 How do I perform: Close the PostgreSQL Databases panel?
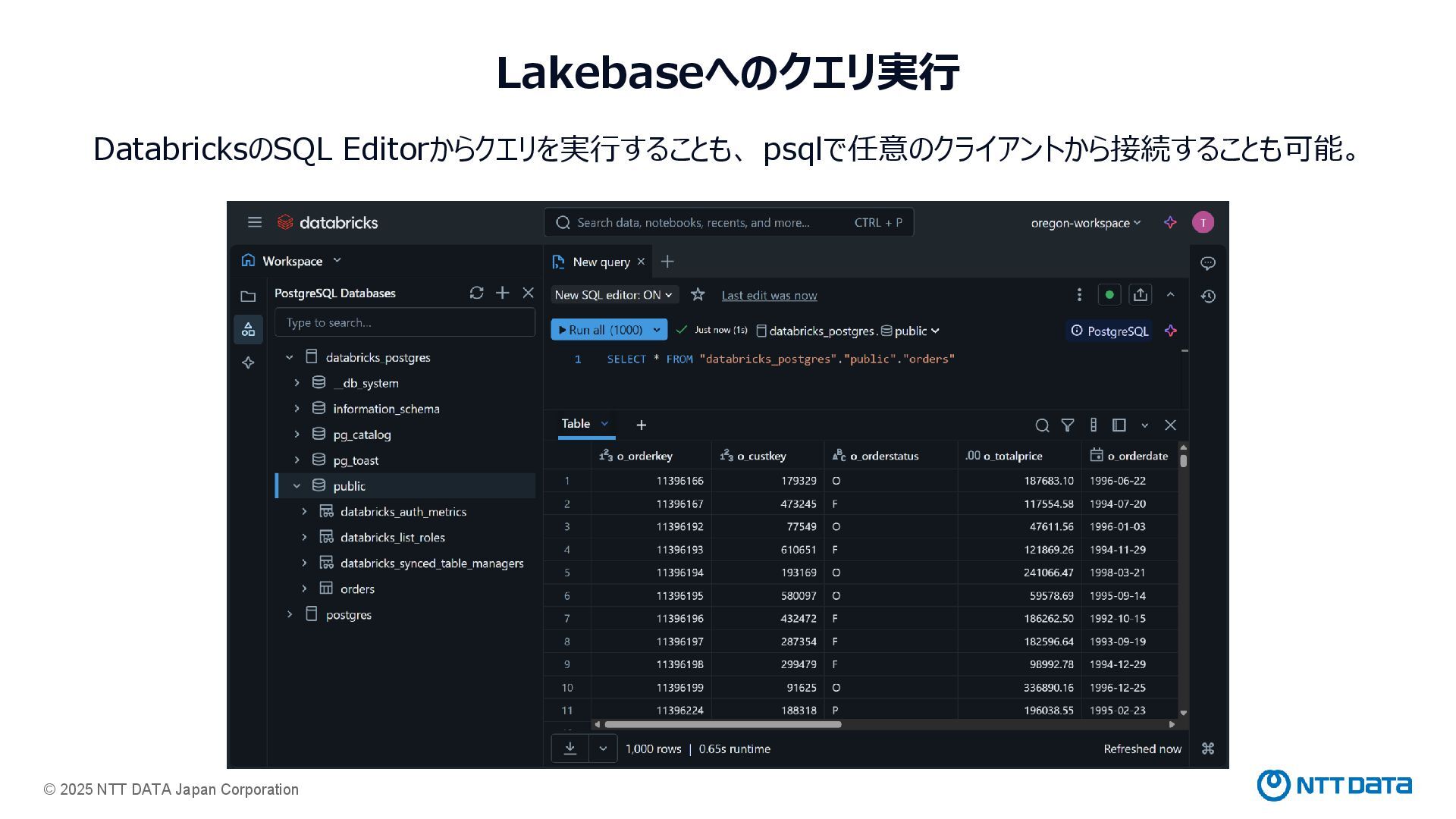(x=528, y=293)
